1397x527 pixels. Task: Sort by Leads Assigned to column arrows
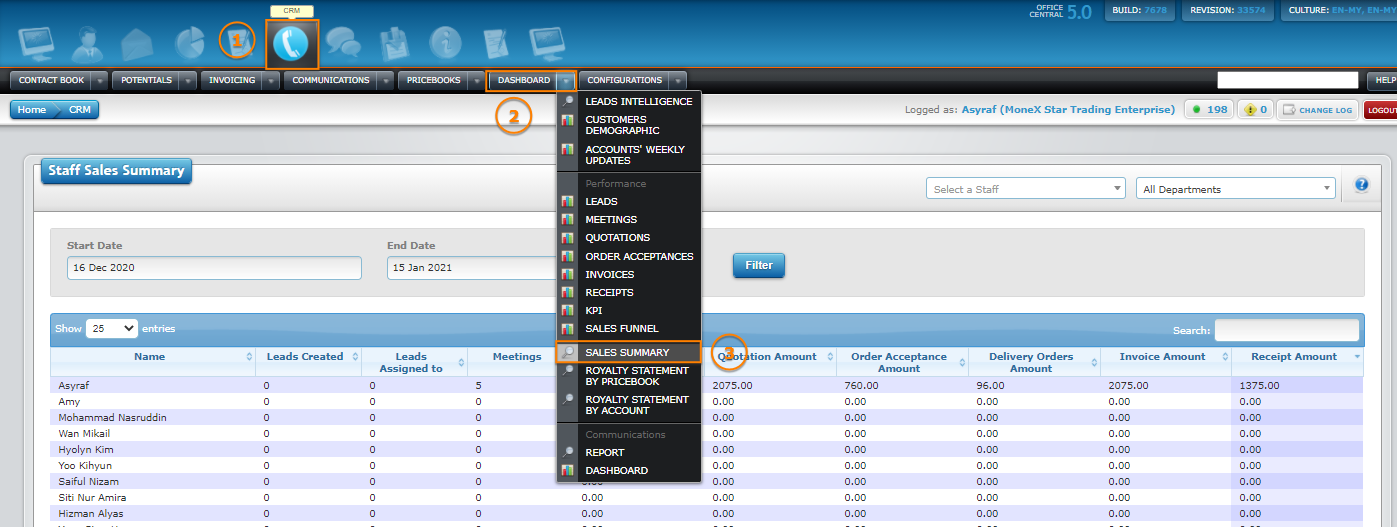[x=461, y=363]
